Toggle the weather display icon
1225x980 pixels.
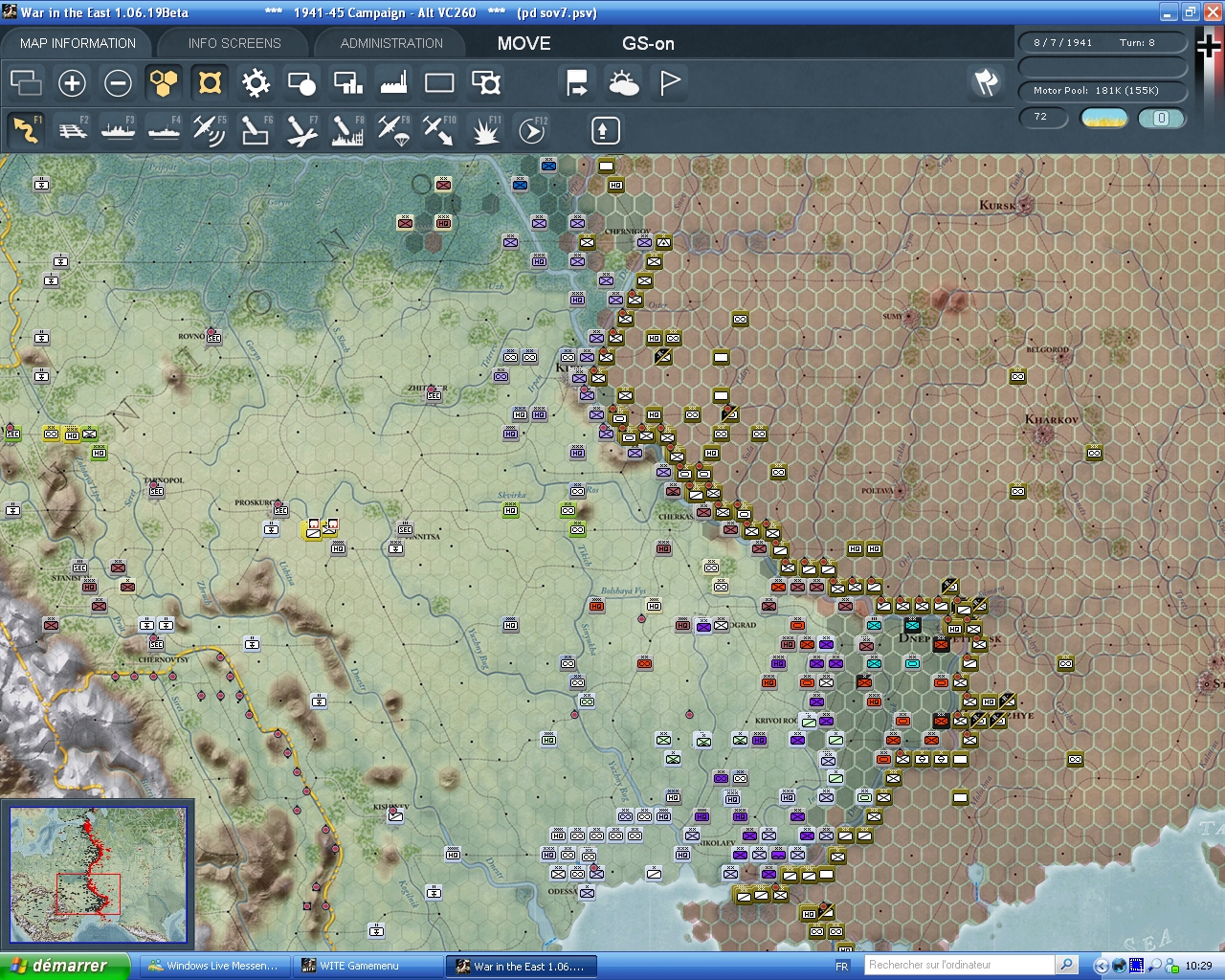(x=624, y=83)
